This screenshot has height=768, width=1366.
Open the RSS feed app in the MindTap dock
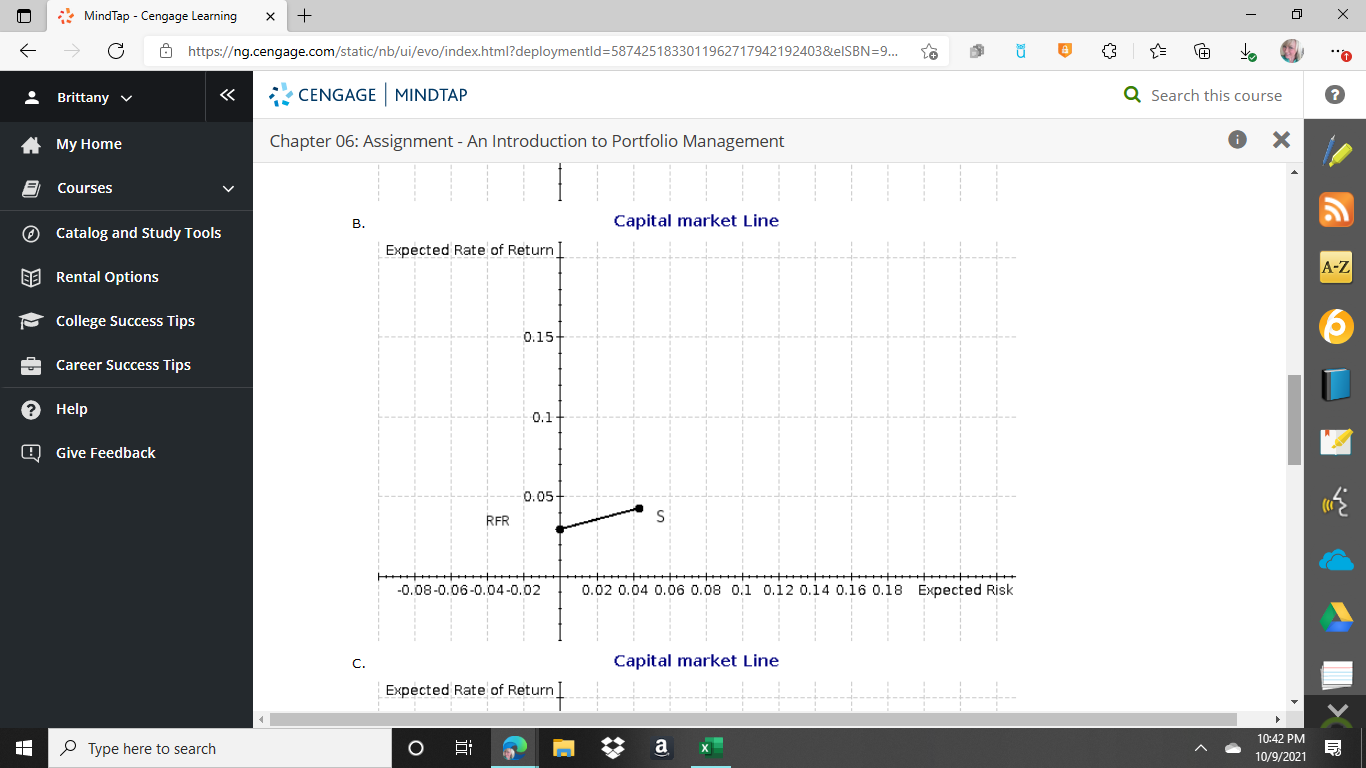pyautogui.click(x=1335, y=210)
